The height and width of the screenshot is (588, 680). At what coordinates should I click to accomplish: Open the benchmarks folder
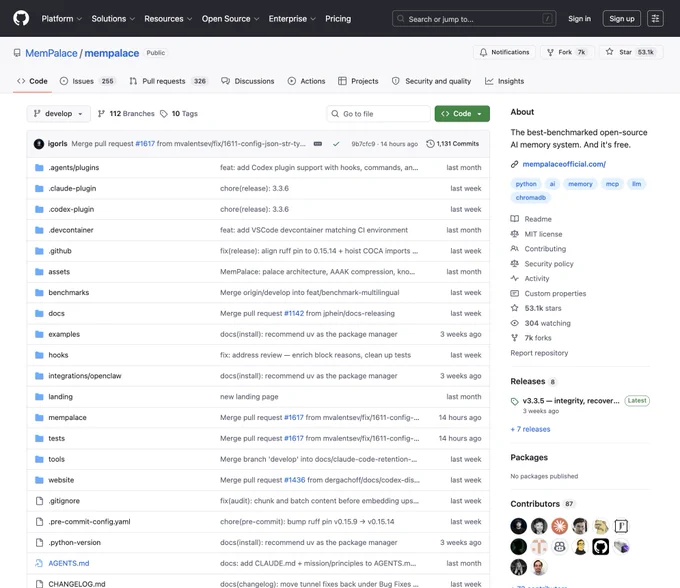point(69,292)
